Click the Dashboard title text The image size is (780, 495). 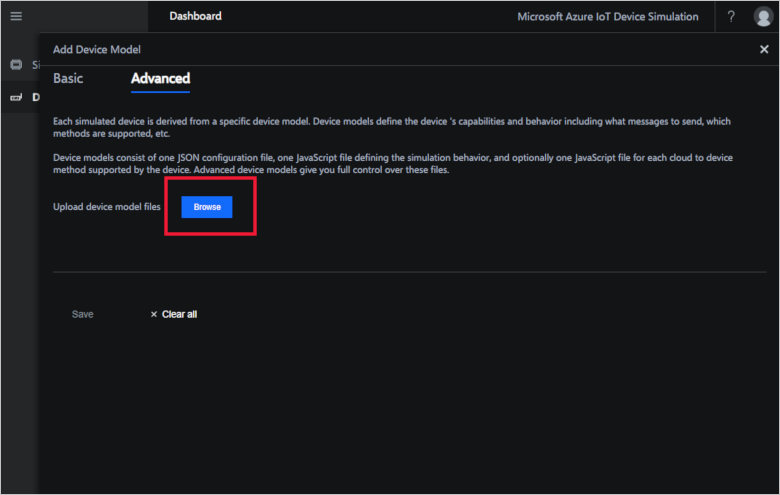coord(195,16)
